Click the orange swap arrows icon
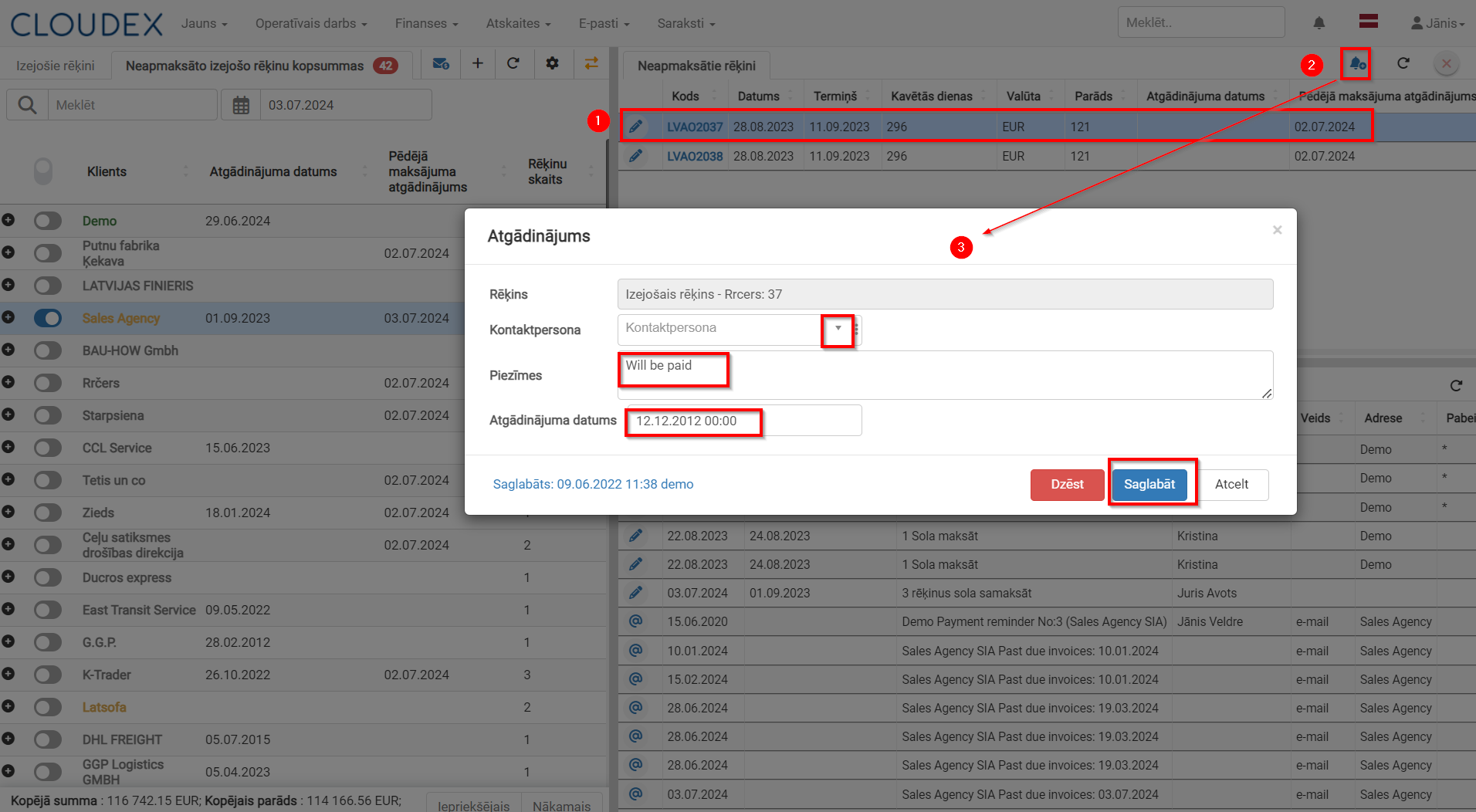 pos(591,63)
